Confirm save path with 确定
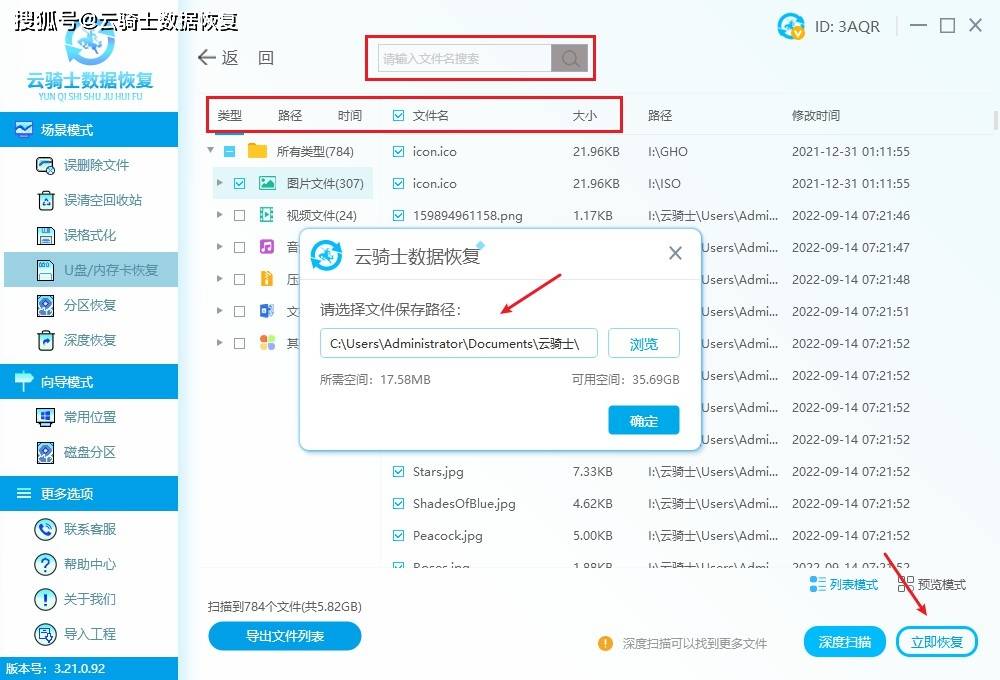This screenshot has width=1000, height=680. (643, 420)
